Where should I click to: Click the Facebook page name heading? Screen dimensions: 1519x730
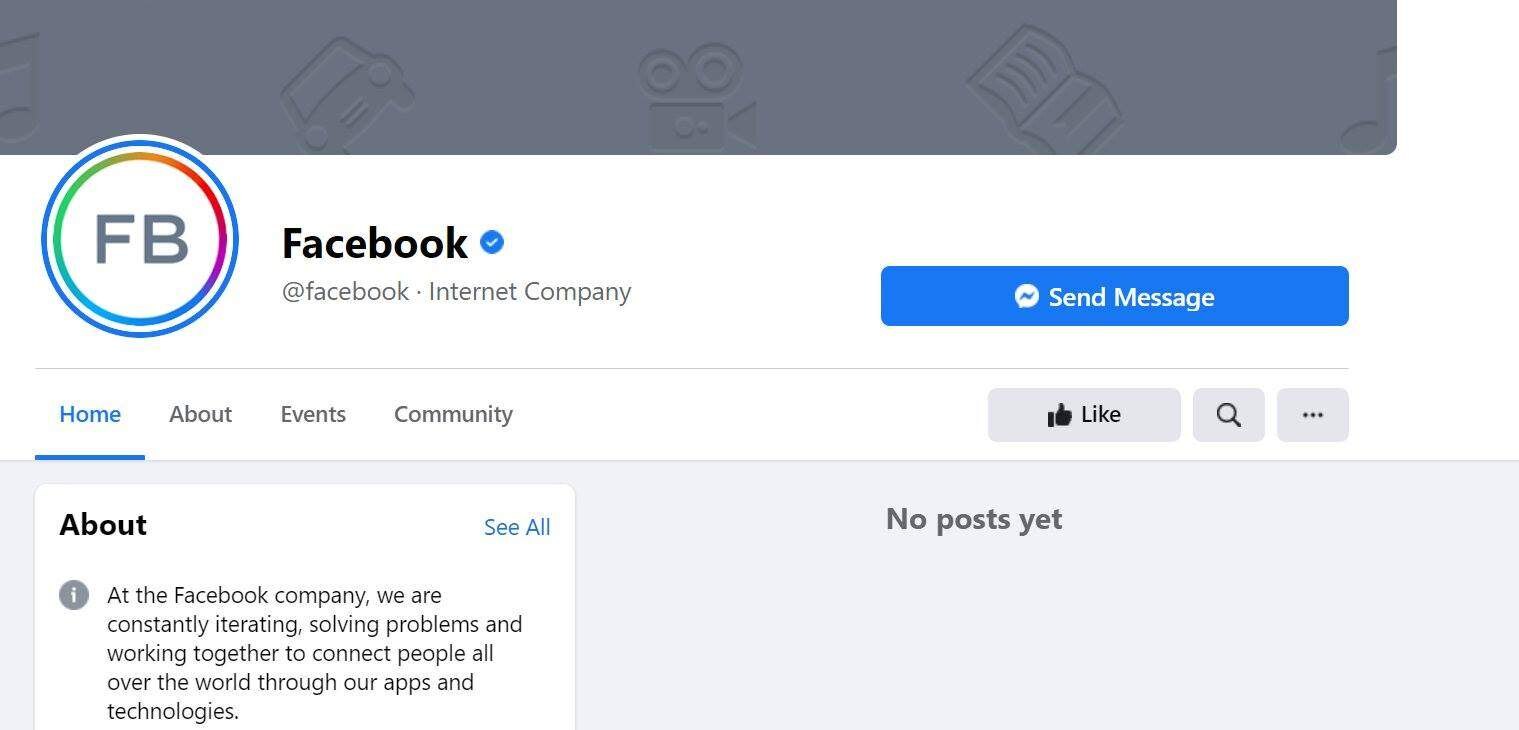point(374,243)
